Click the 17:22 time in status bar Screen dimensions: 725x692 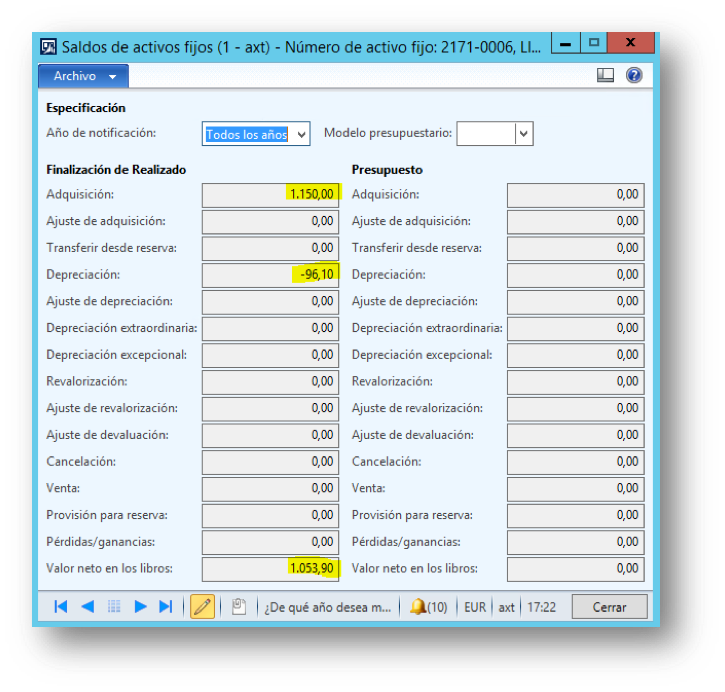[x=541, y=607]
